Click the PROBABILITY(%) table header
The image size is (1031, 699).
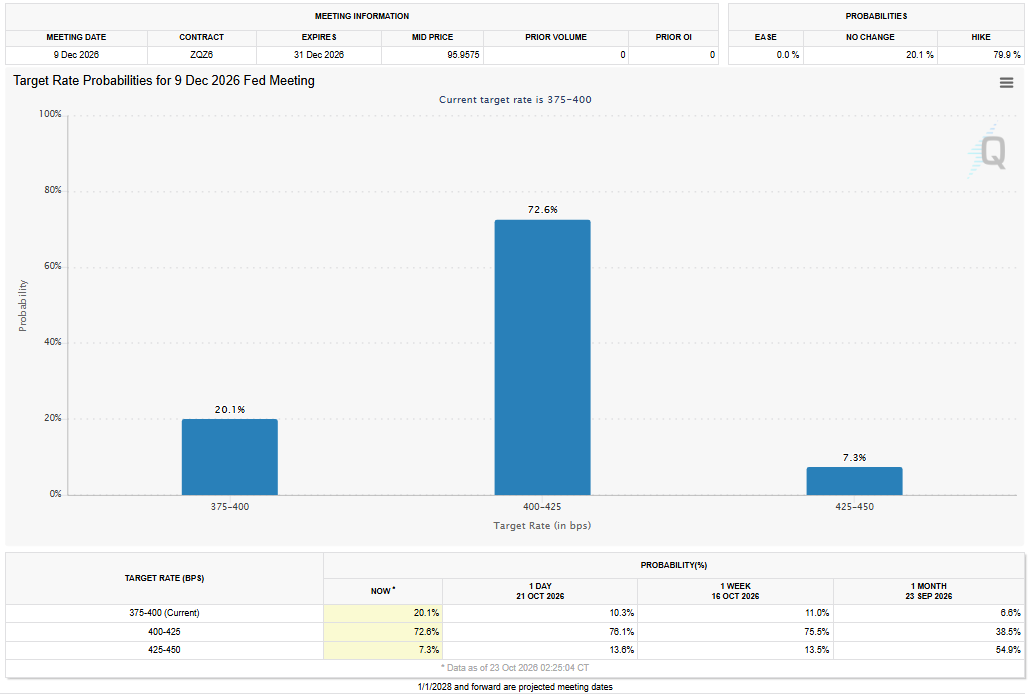coord(673,566)
